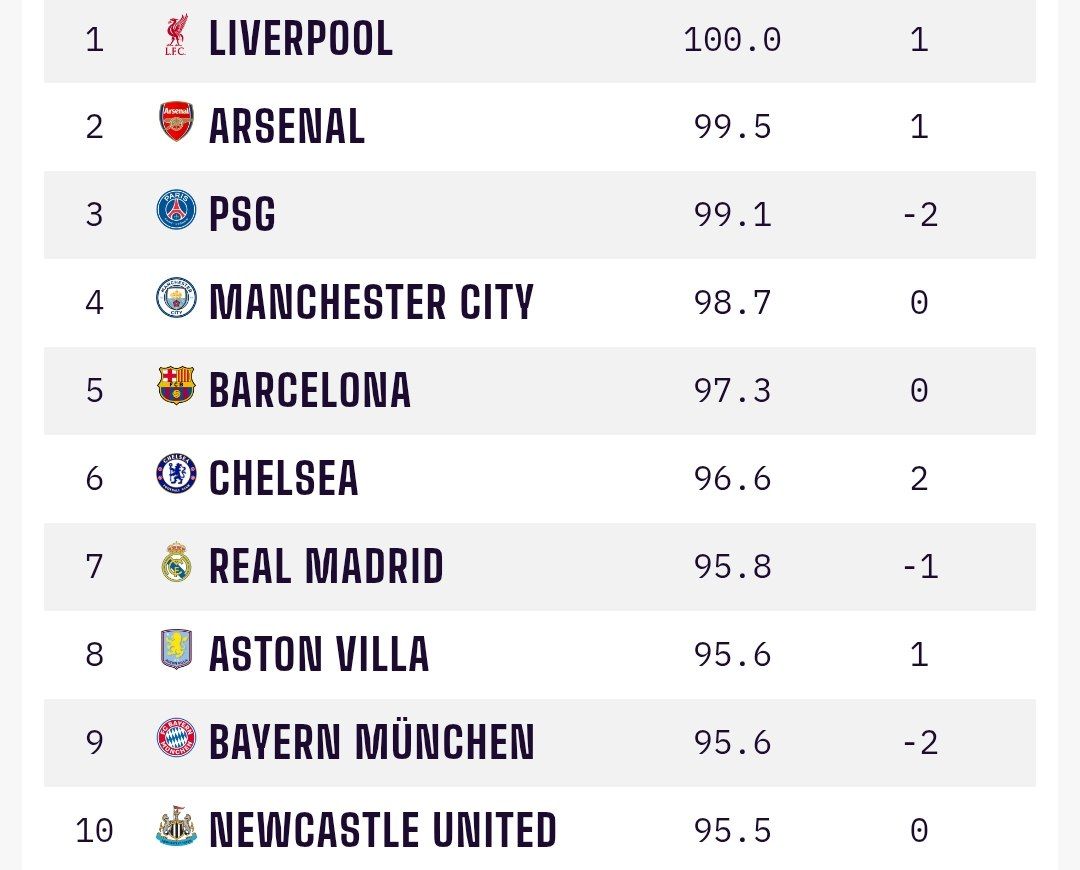Click the Bayern München crest
1080x870 pixels.
point(176,739)
